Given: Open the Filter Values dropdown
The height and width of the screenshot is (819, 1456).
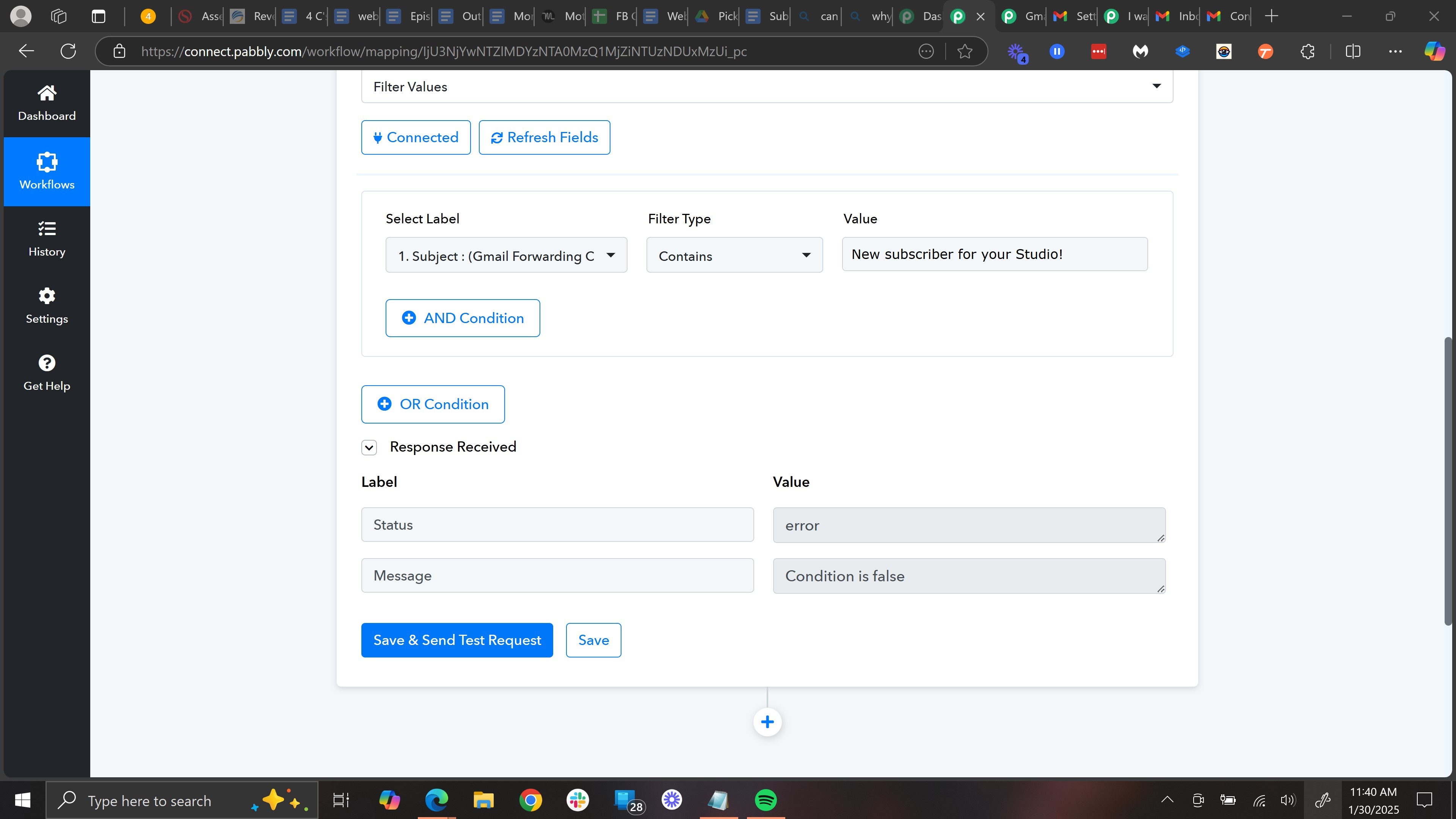Looking at the screenshot, I should point(767,86).
